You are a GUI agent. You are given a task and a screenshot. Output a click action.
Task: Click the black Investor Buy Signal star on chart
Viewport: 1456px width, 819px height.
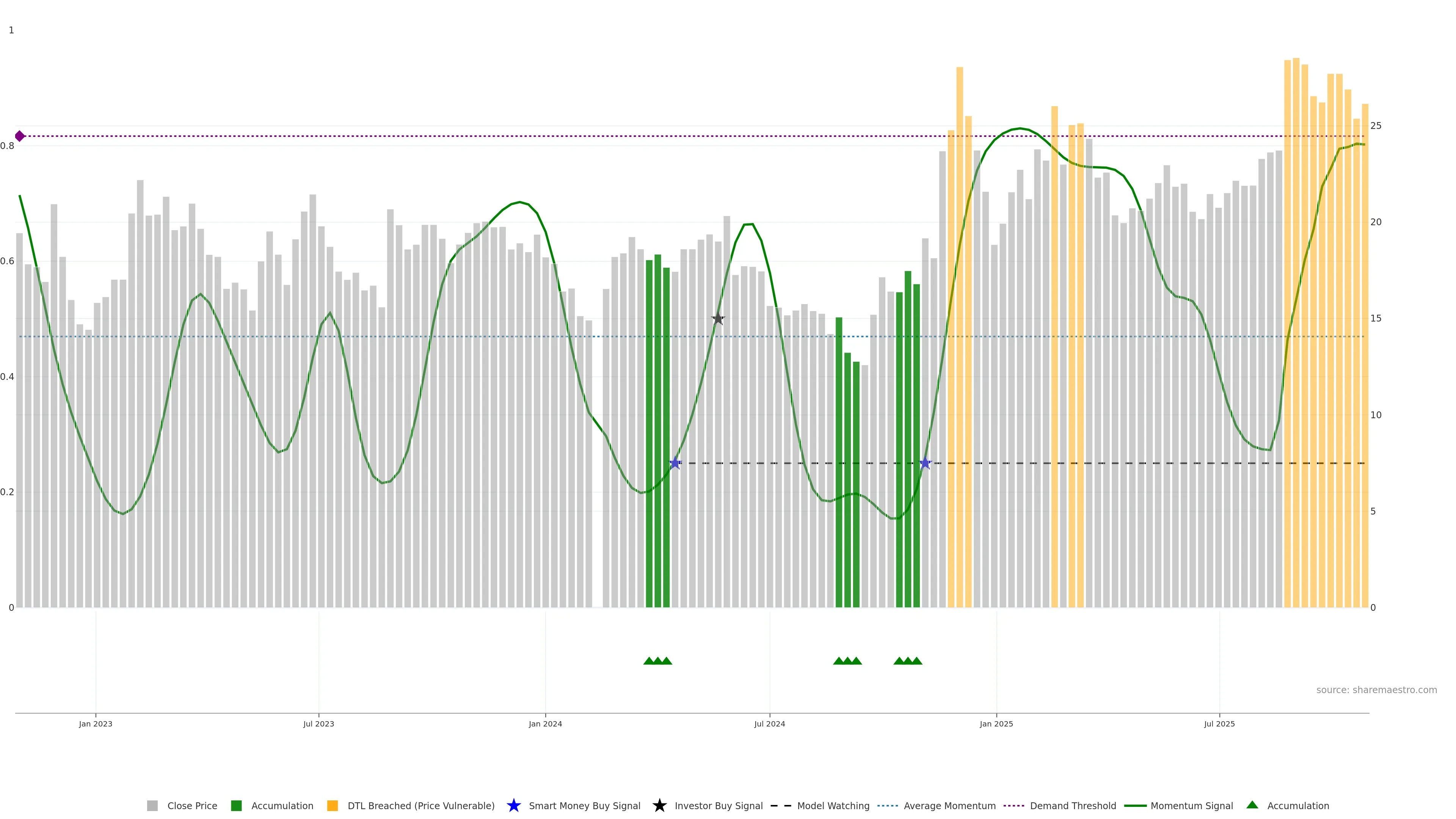(x=718, y=319)
